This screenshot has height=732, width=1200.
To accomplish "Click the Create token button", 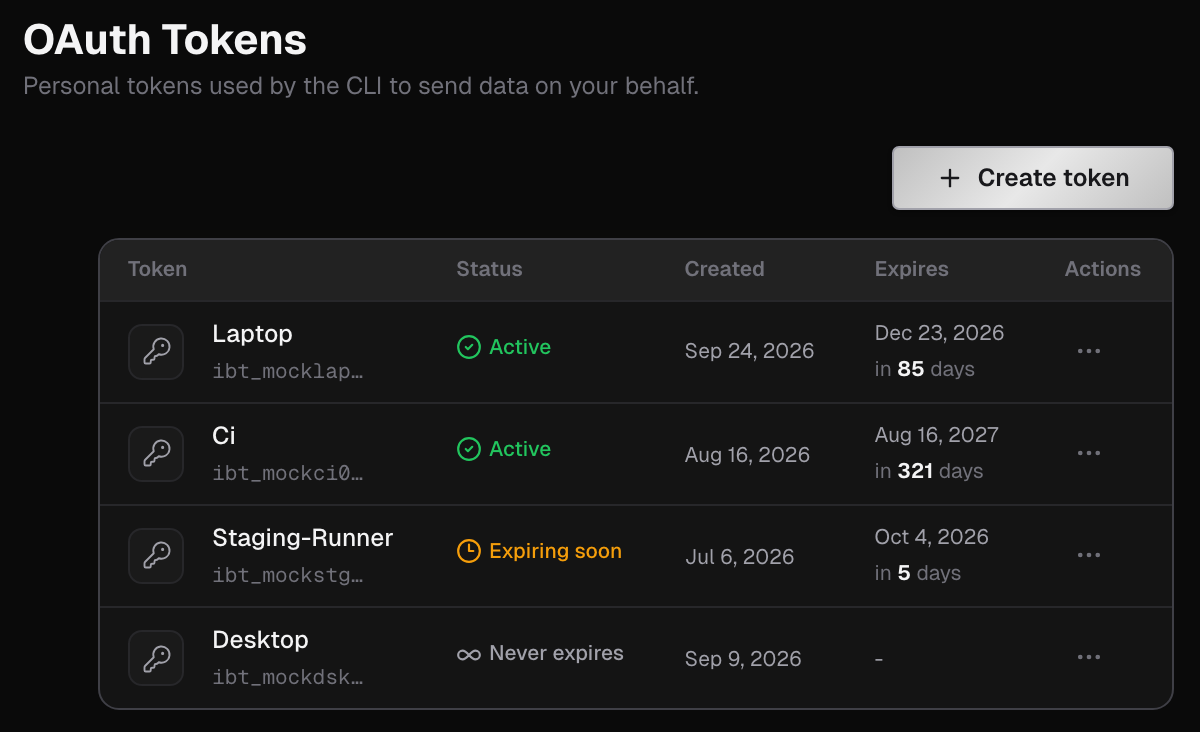I will click(x=1032, y=178).
